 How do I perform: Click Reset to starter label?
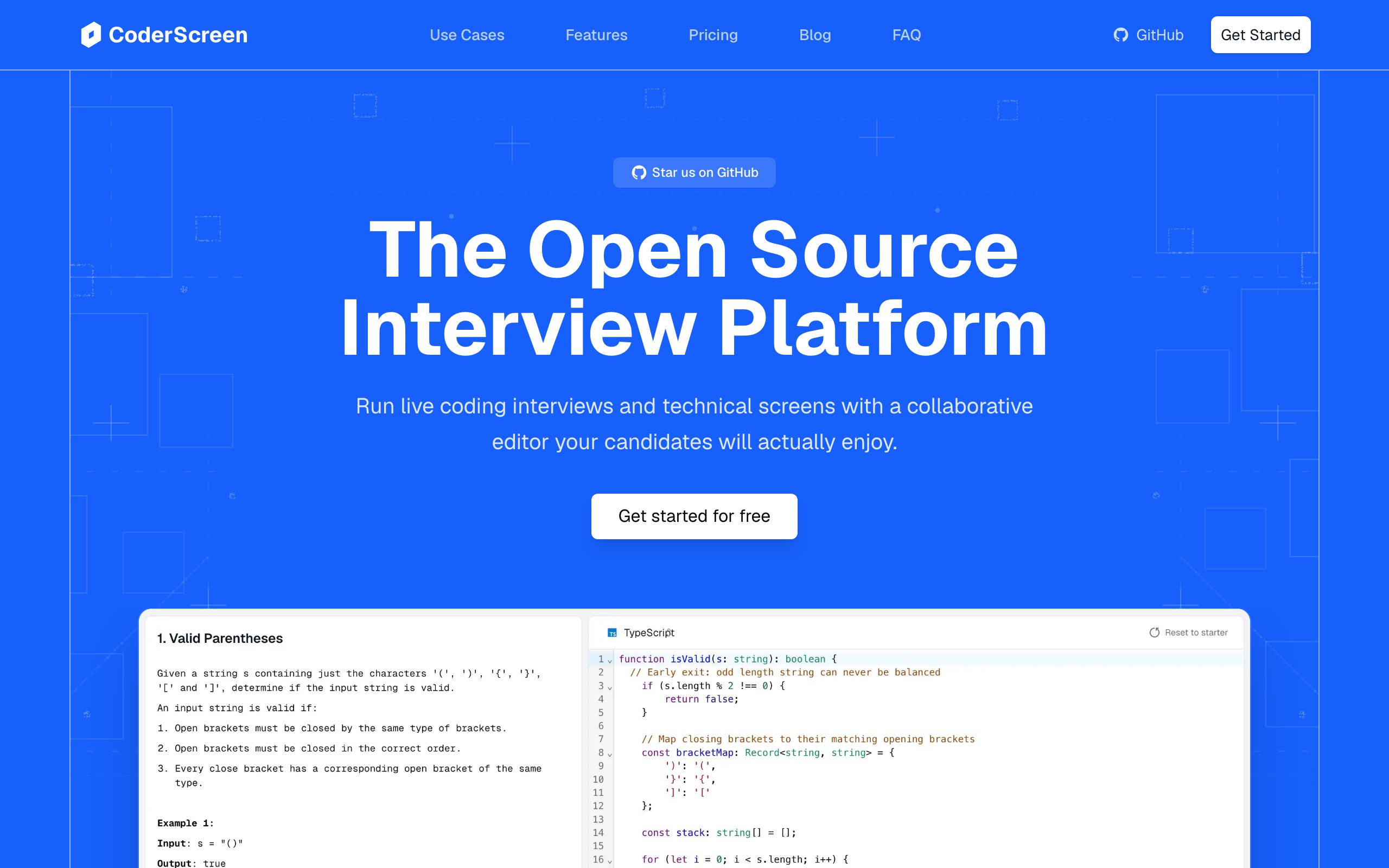coord(1196,633)
